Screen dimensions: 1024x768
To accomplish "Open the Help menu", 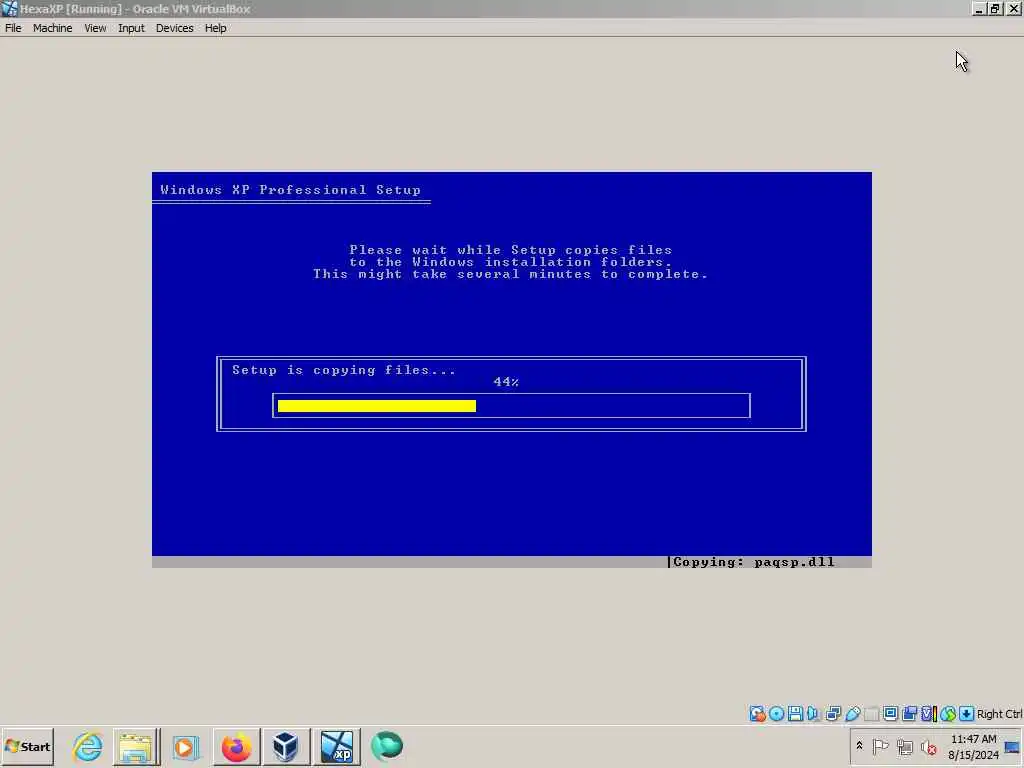I will pyautogui.click(x=216, y=28).
